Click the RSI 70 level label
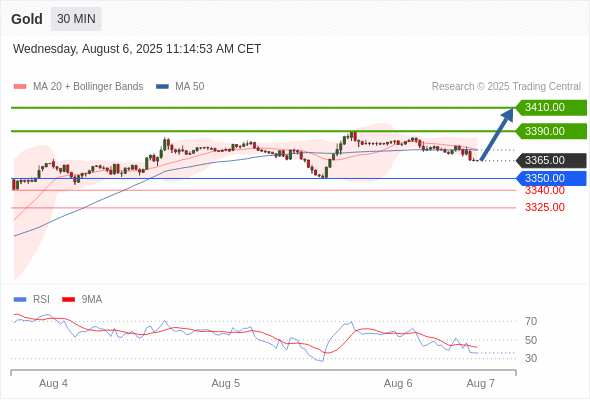Viewport: 590px width, 400px height. 531,321
